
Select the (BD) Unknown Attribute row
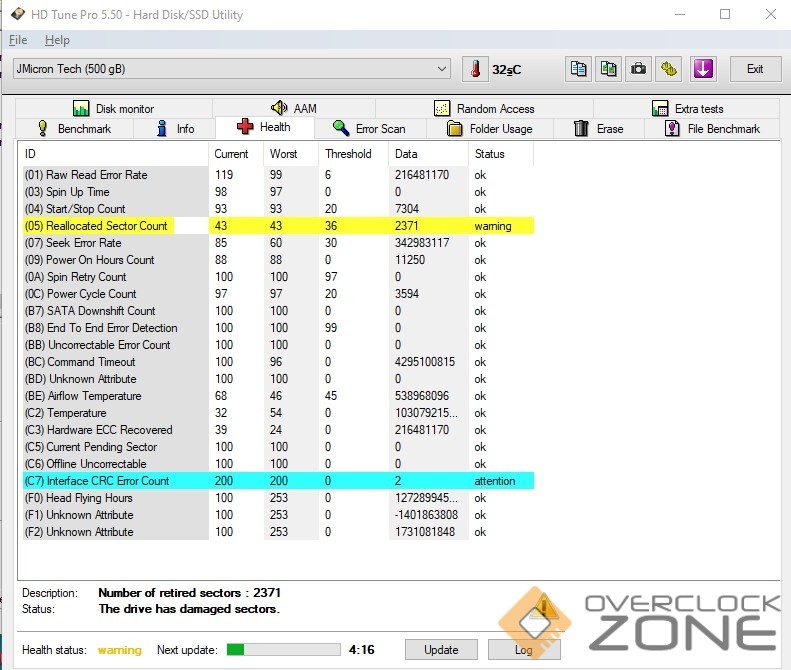click(278, 379)
